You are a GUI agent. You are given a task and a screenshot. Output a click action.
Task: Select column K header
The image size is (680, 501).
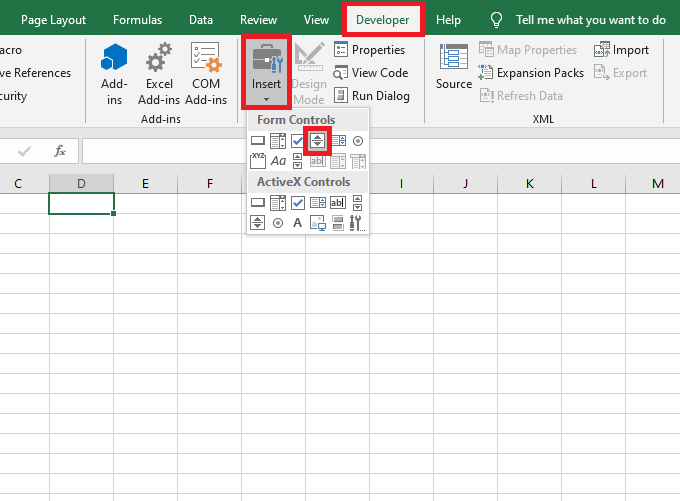(x=530, y=183)
